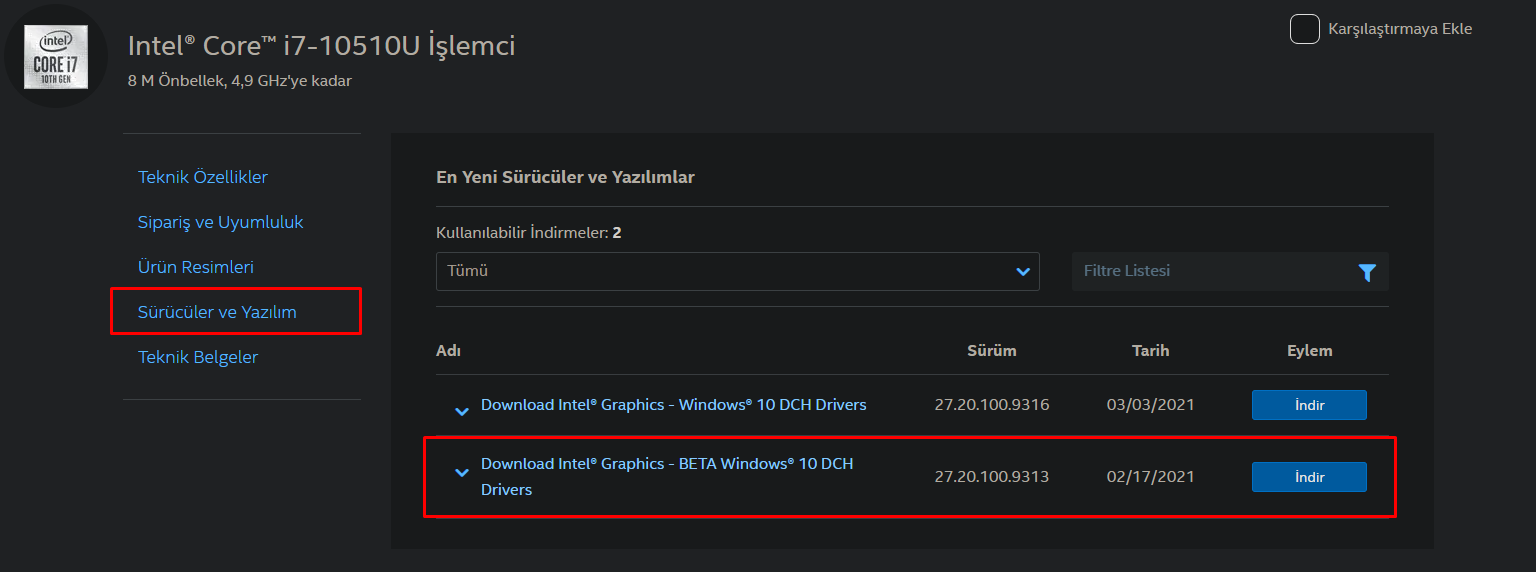Expand the BETA Windows 10 DCH Drivers chevron
The height and width of the screenshot is (572, 1536).
coord(462,472)
